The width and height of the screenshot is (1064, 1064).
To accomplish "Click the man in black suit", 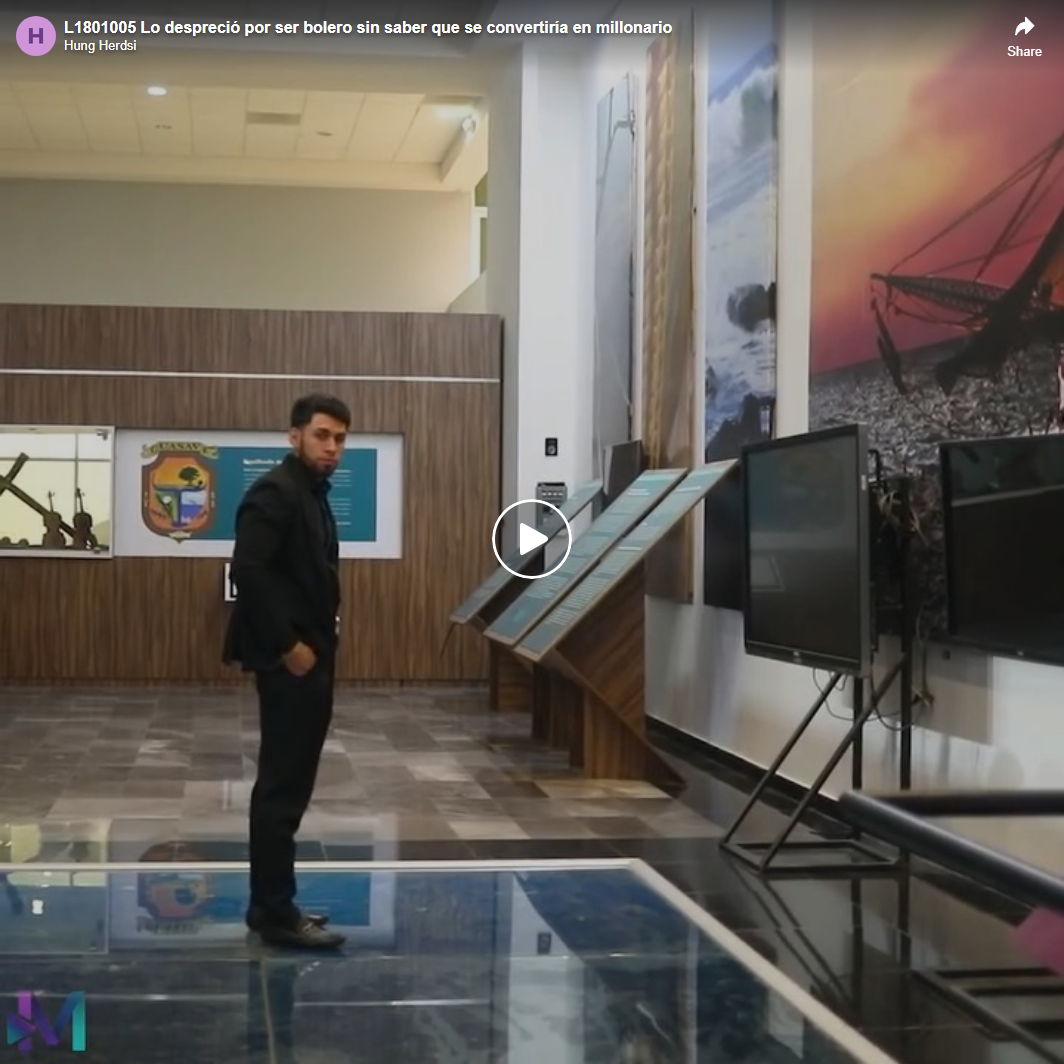I will coord(287,620).
